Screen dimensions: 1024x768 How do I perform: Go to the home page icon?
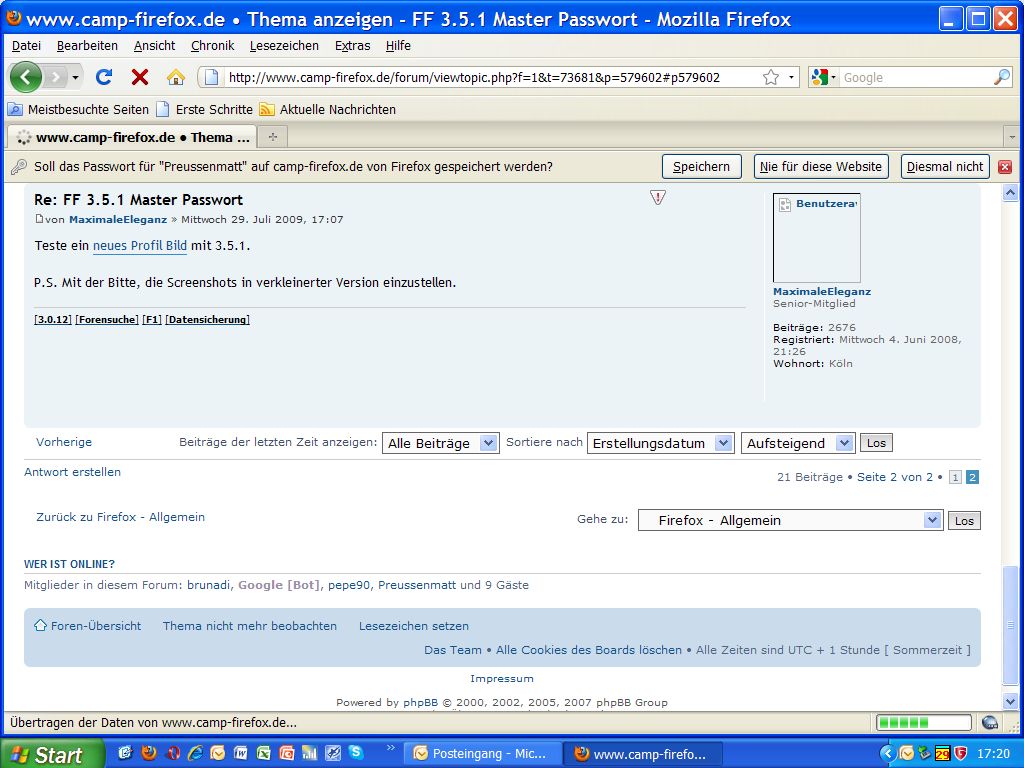click(x=176, y=77)
